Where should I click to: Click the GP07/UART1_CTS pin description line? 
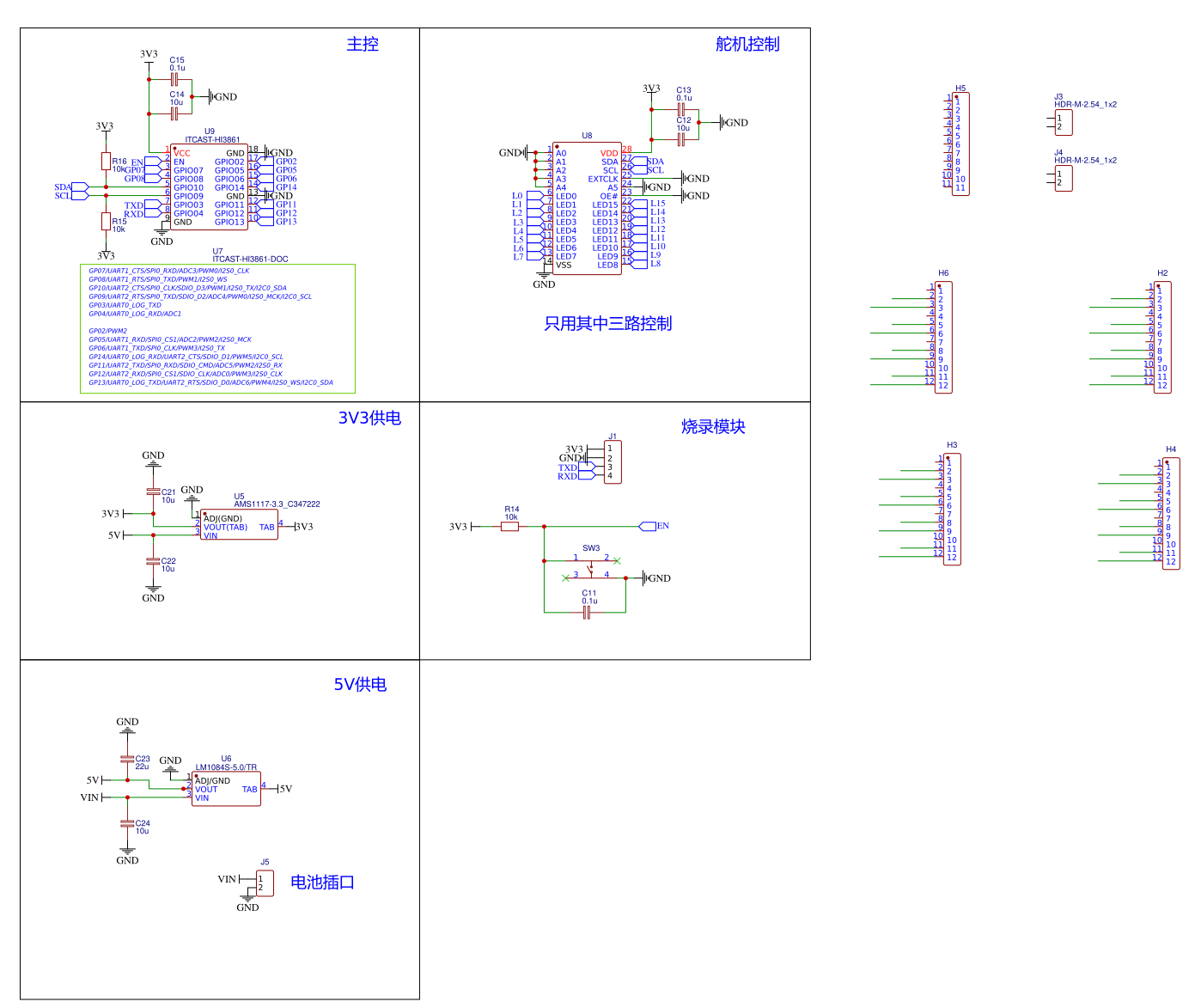(169, 271)
